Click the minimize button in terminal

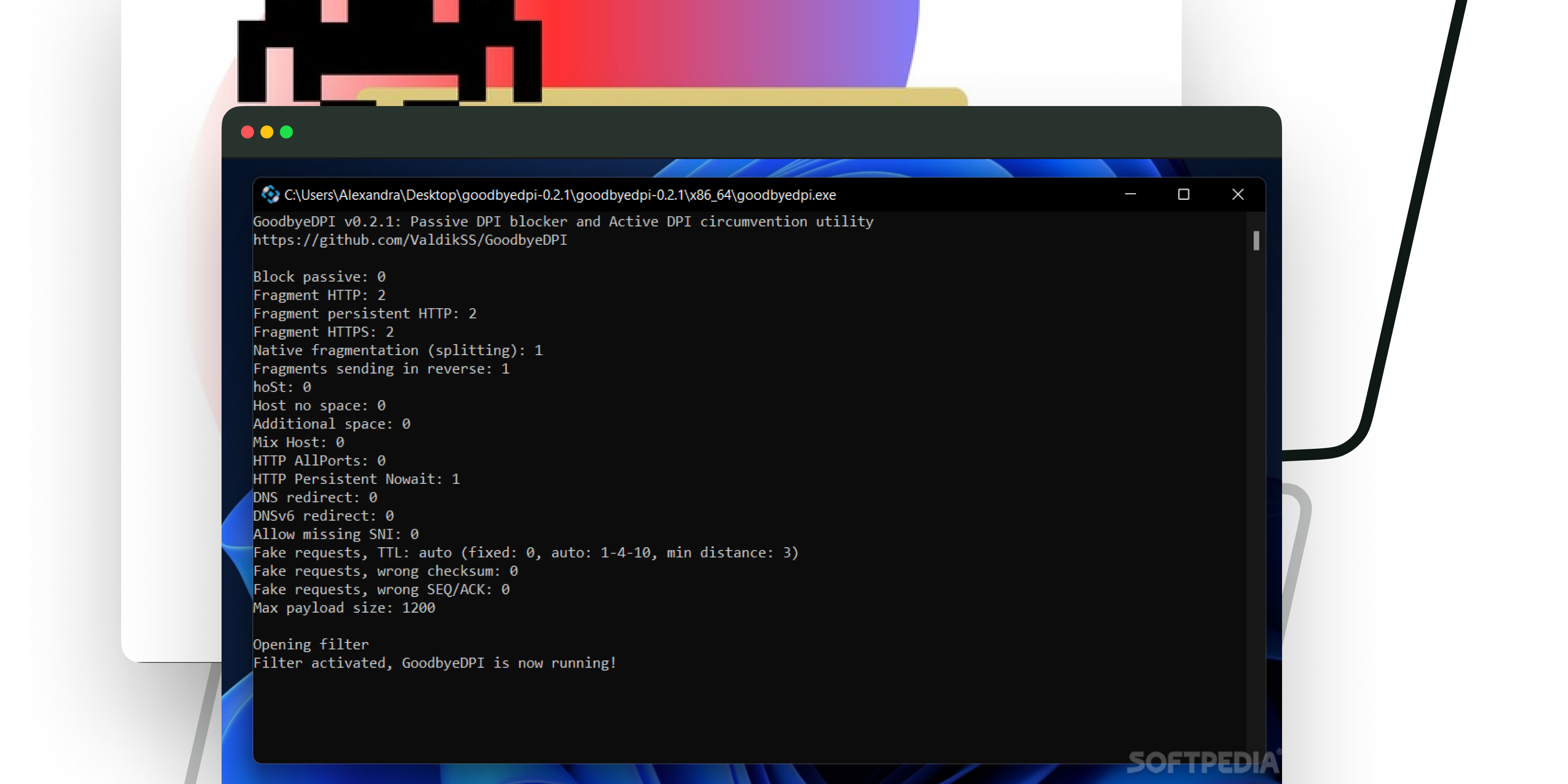point(1130,194)
